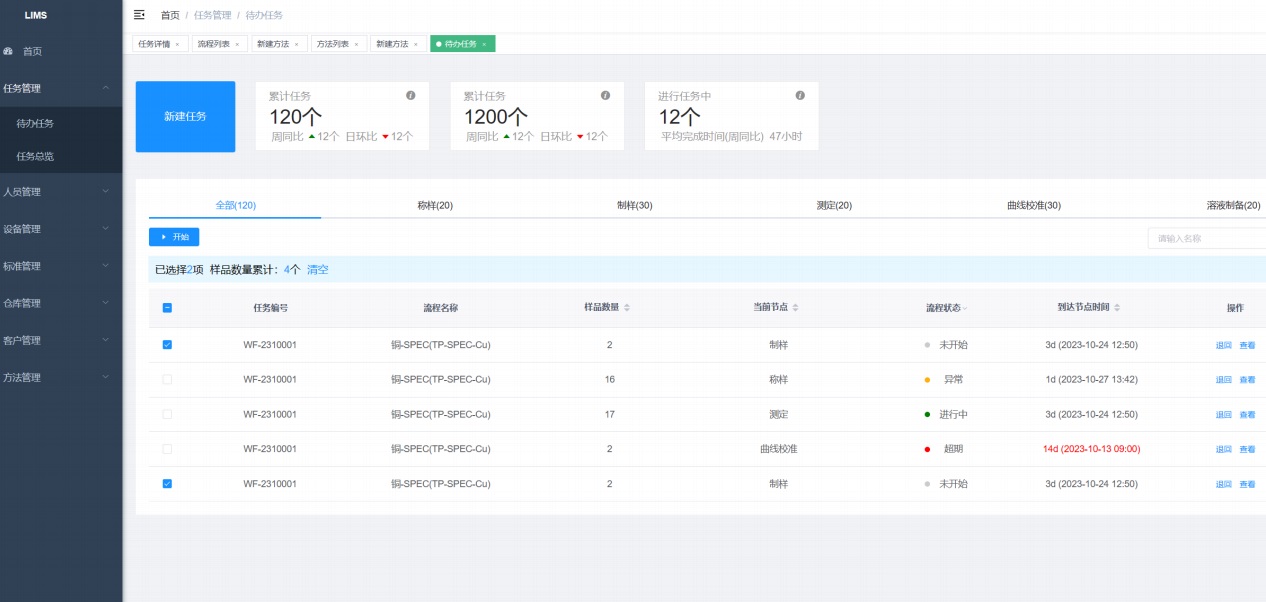
Task: Sort by 当前节点 column sort icon
Action: (x=796, y=308)
